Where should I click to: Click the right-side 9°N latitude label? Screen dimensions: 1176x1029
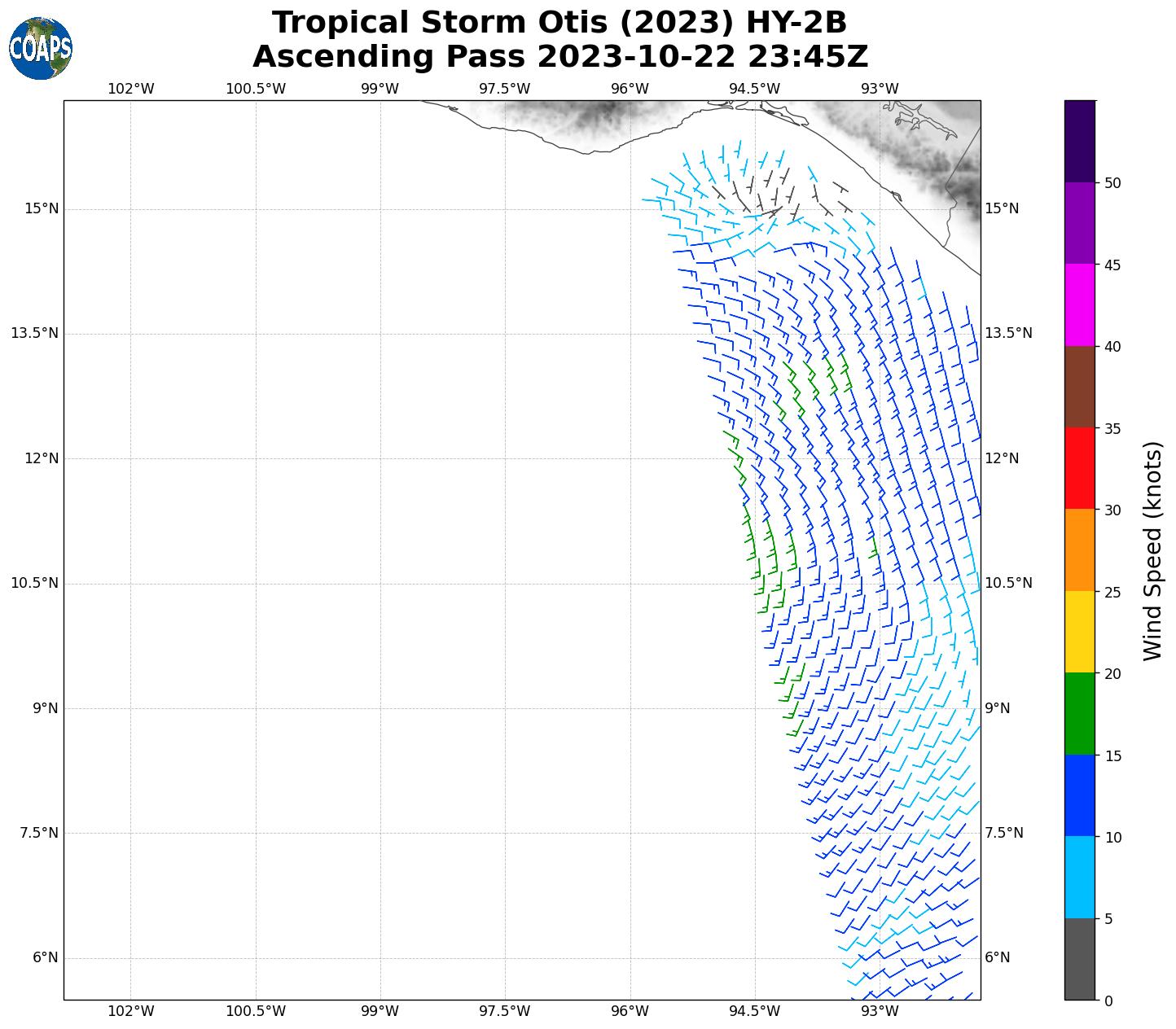pos(998,708)
